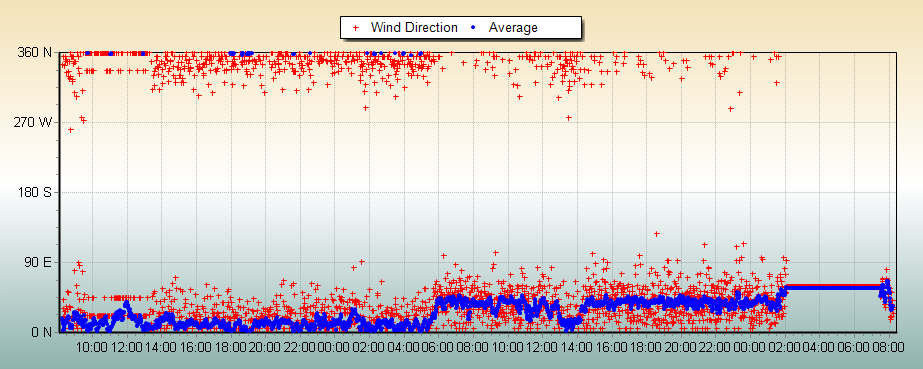Click the red plus marker in the legend
The width and height of the screenshot is (923, 369).
point(355,27)
